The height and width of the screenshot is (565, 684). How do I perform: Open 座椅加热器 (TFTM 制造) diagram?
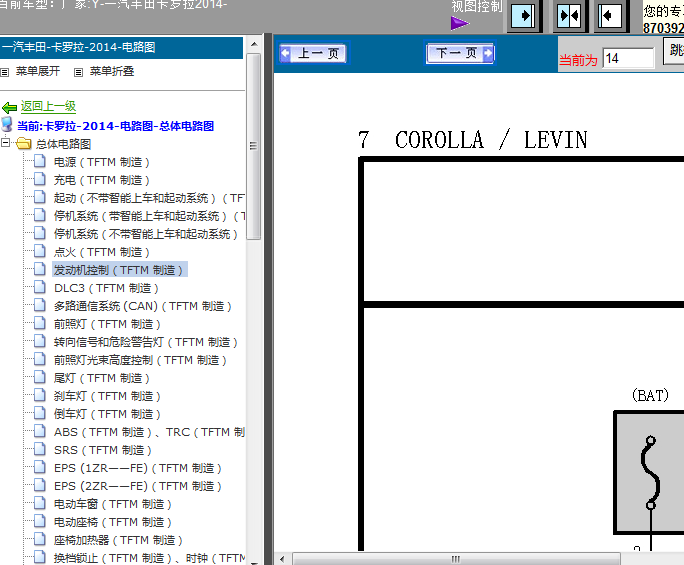(118, 540)
